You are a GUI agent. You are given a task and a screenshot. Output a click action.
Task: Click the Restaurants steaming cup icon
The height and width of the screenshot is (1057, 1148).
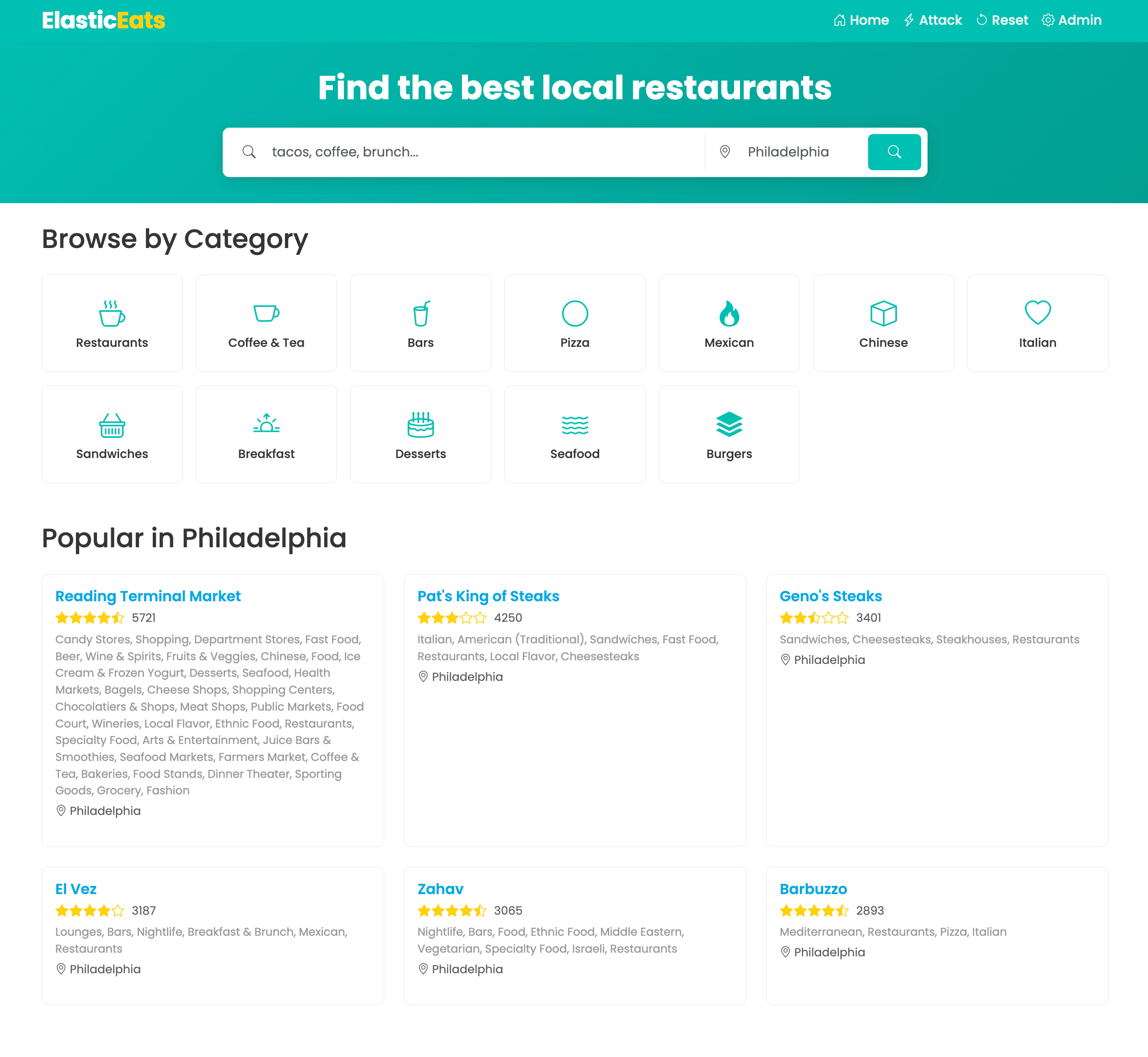[x=112, y=313]
